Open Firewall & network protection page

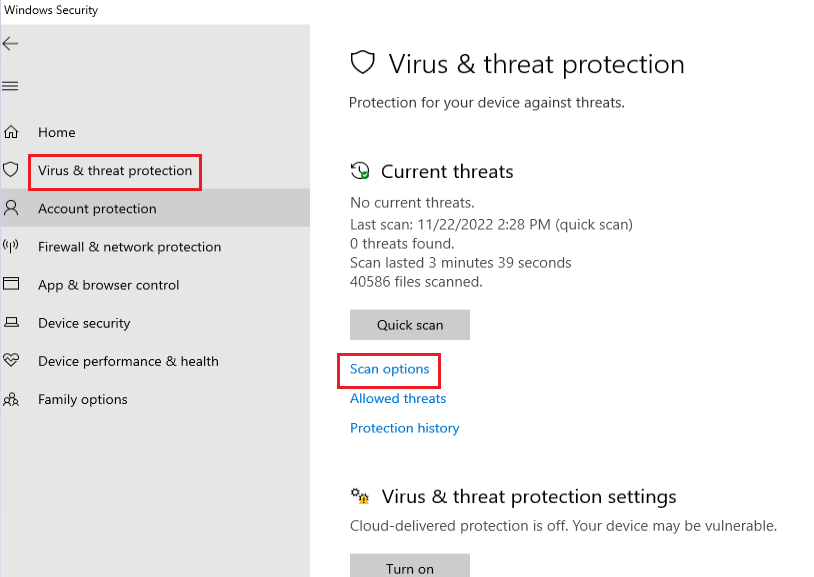point(129,247)
